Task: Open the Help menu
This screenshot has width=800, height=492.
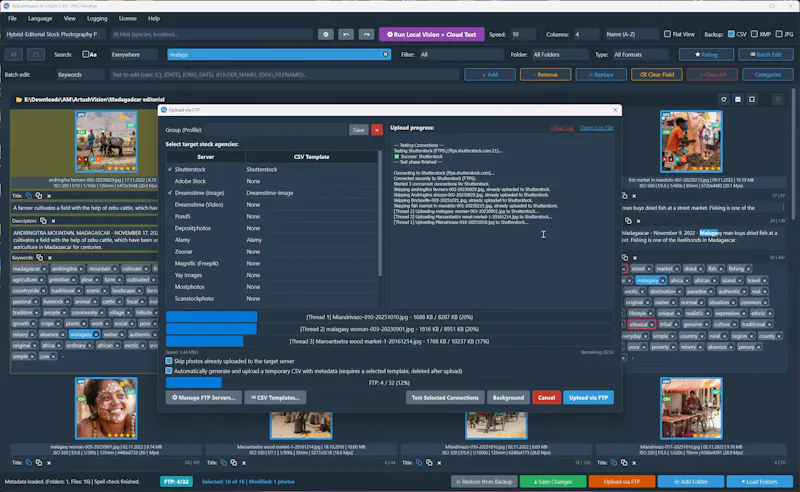Action: pyautogui.click(x=154, y=18)
